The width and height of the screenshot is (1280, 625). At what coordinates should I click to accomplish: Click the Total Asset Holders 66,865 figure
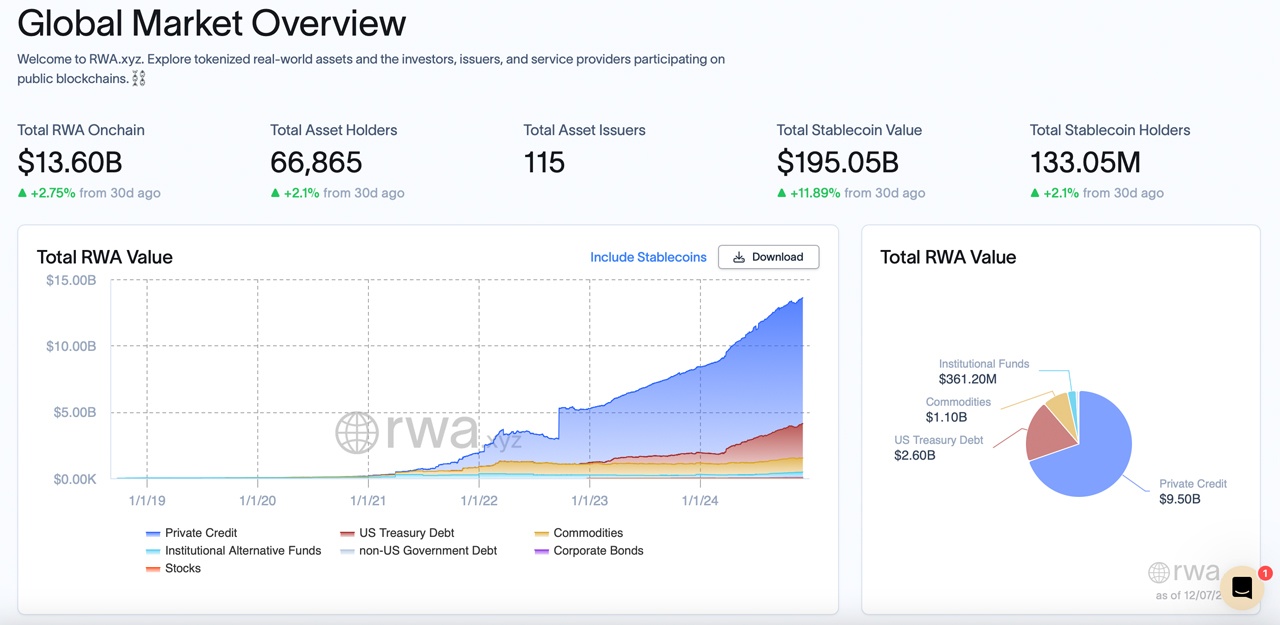tap(316, 162)
